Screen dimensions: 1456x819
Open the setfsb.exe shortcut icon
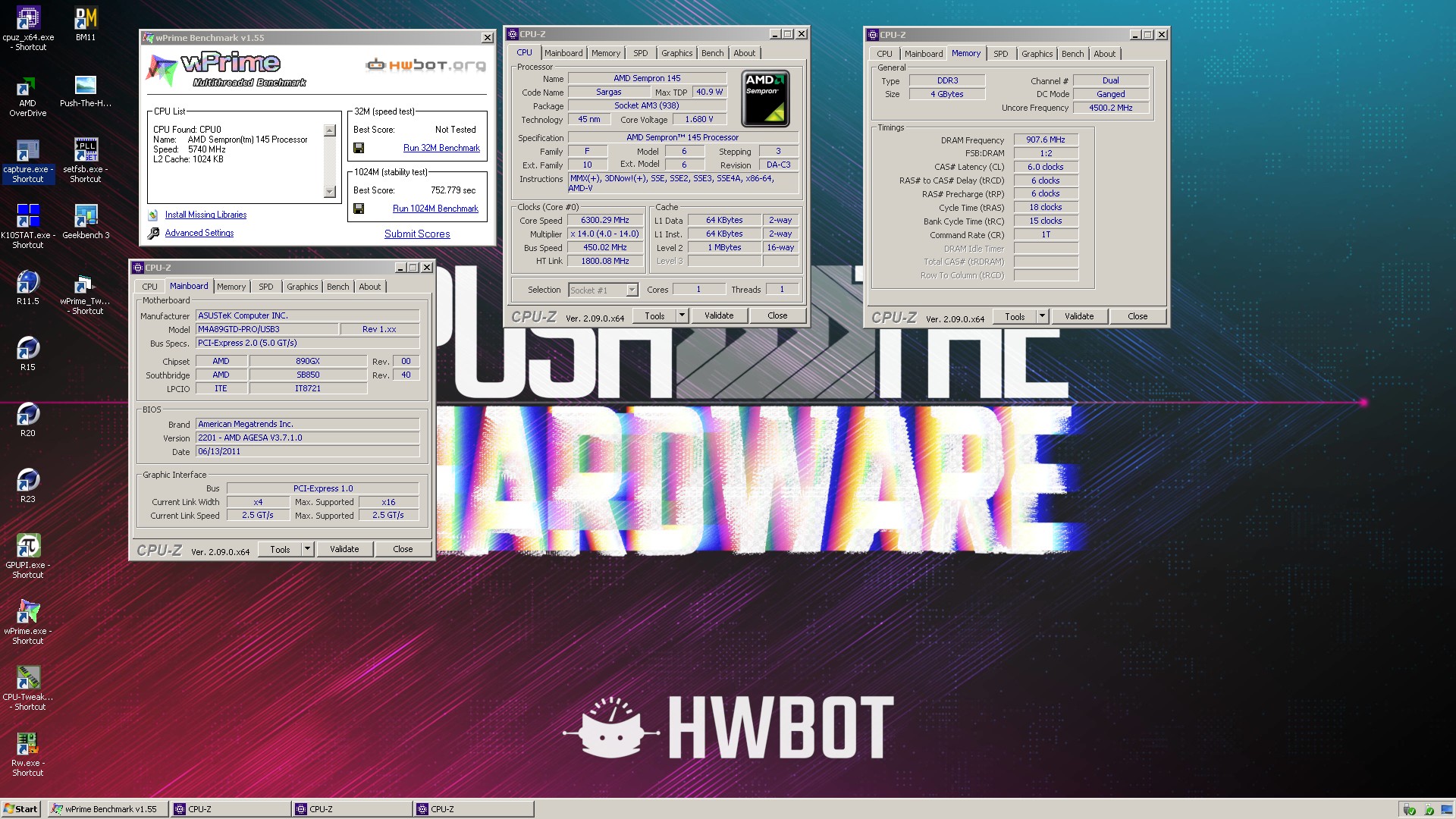pos(86,151)
